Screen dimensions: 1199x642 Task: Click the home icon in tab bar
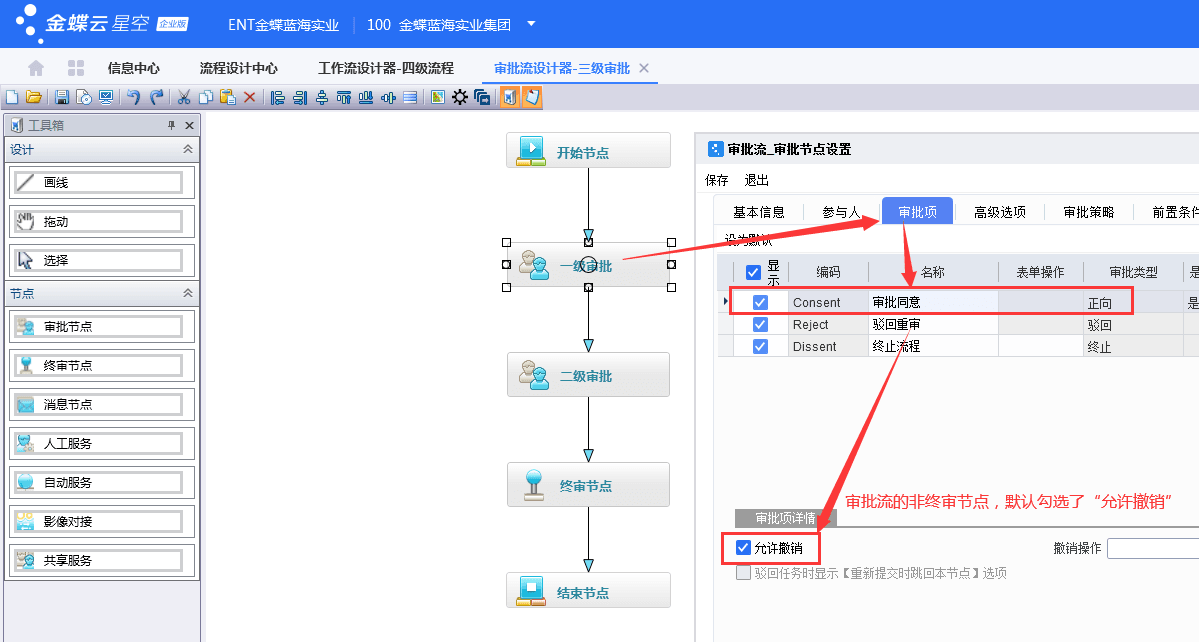(36, 68)
